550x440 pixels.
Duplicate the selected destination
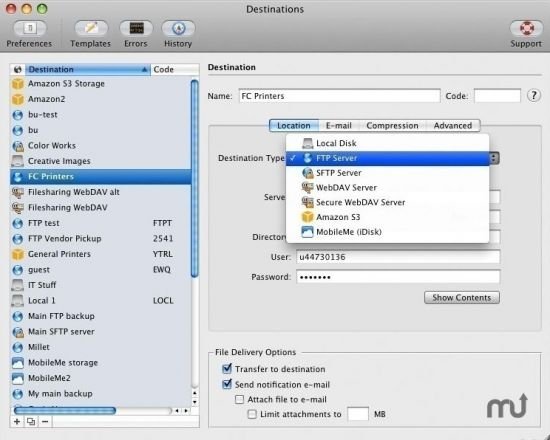pos(31,421)
